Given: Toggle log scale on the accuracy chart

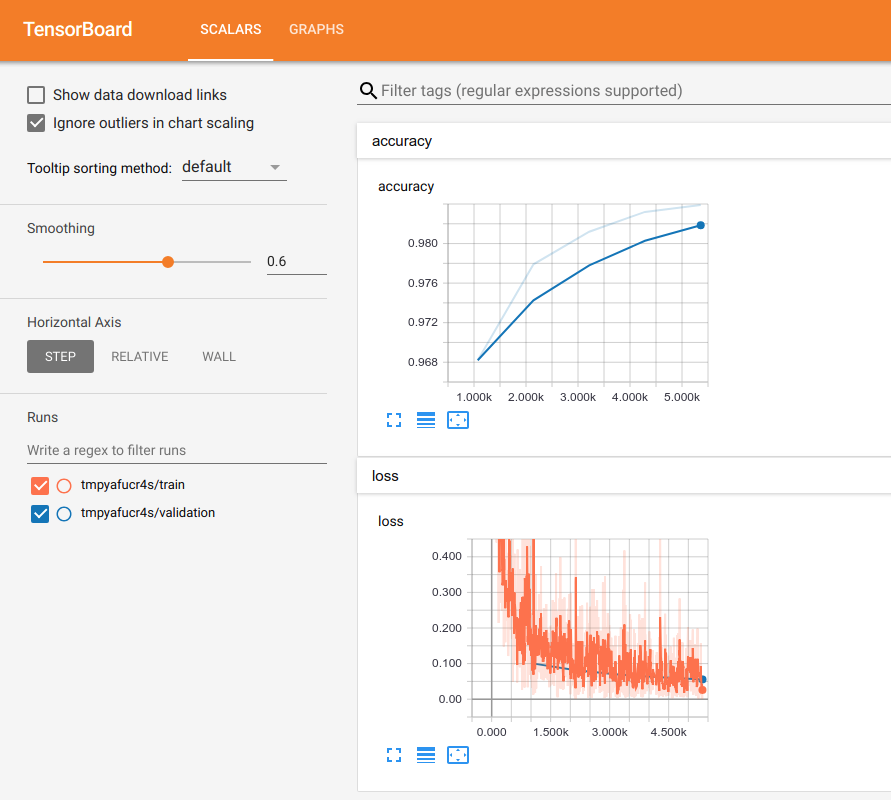Looking at the screenshot, I should 426,420.
